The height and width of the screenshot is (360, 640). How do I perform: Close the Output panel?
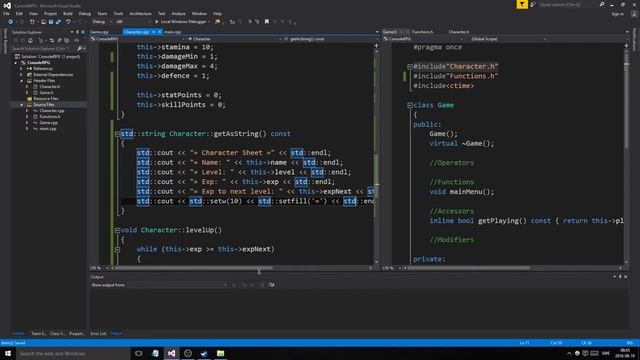626,277
